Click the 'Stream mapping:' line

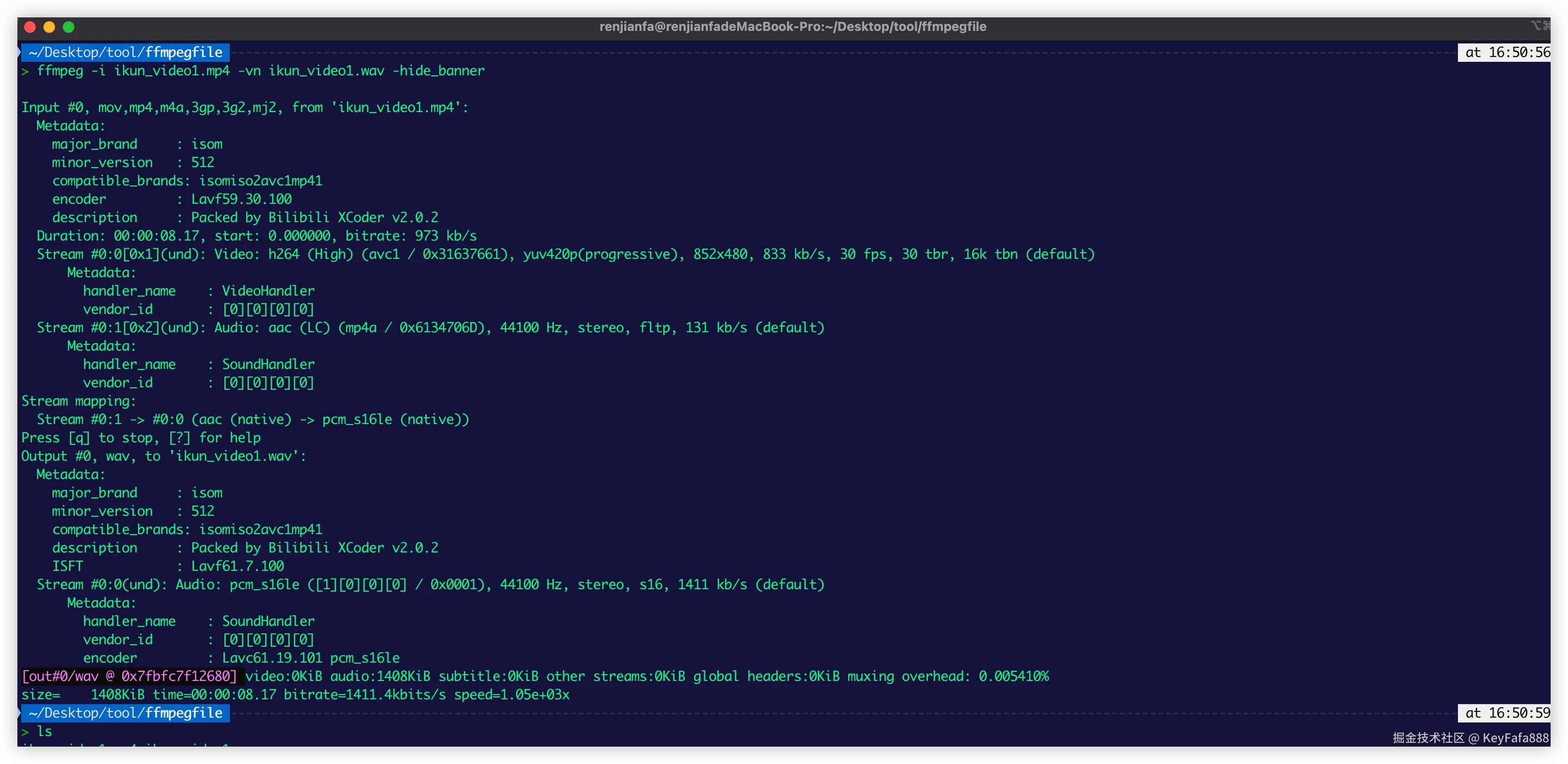pos(79,401)
